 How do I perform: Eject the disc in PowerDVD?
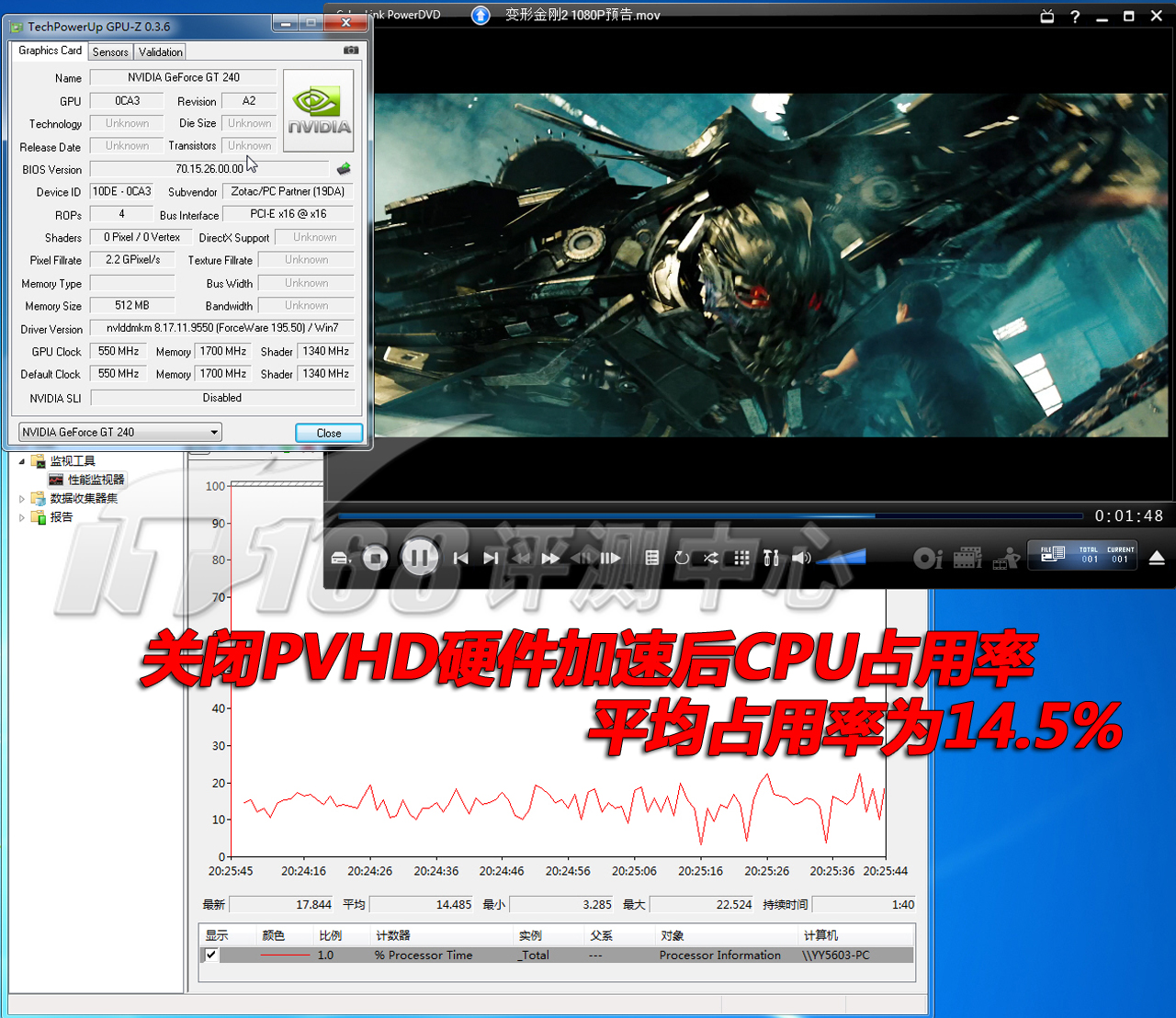tap(1157, 558)
